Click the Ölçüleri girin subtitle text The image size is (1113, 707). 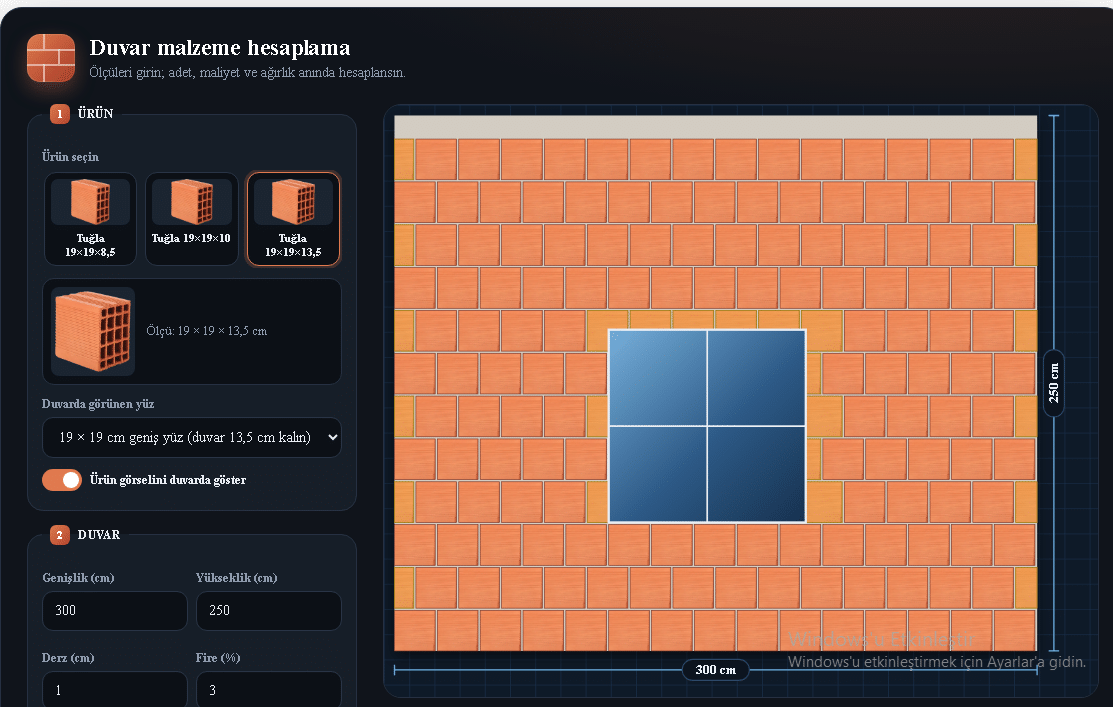point(248,72)
